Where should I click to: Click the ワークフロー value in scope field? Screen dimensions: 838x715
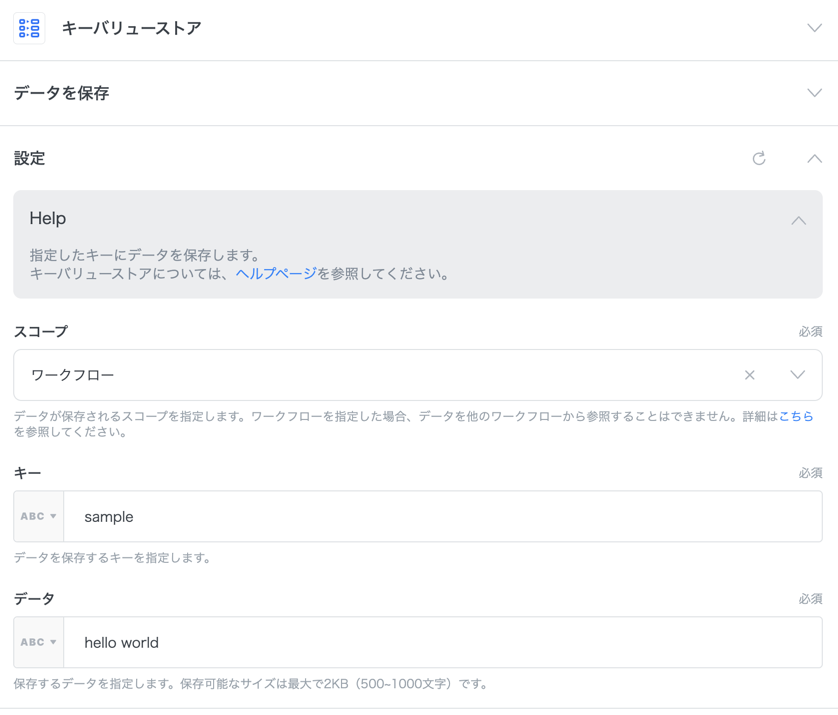tap(73, 375)
